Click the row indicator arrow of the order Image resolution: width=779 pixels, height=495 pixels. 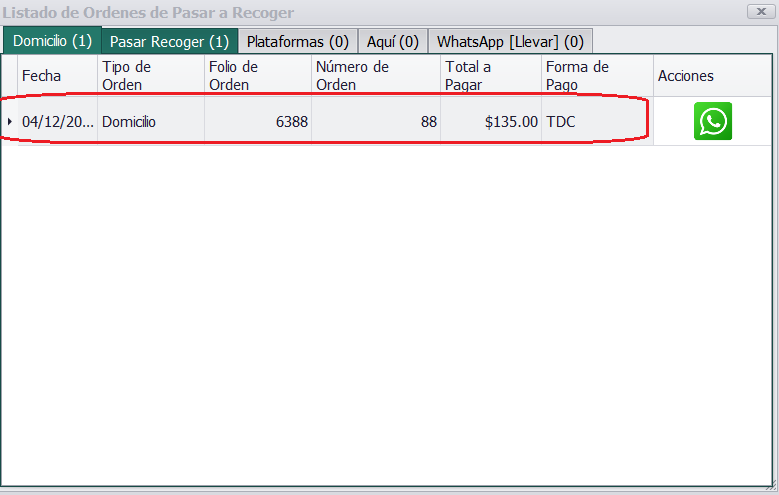(x=10, y=122)
